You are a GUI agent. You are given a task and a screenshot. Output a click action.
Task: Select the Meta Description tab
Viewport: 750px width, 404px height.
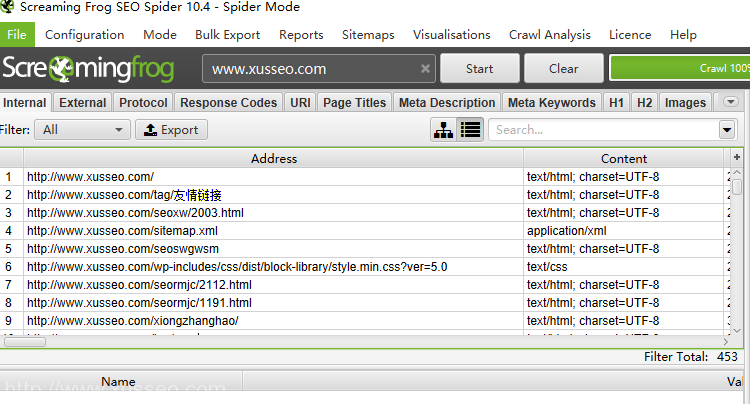[x=447, y=102]
